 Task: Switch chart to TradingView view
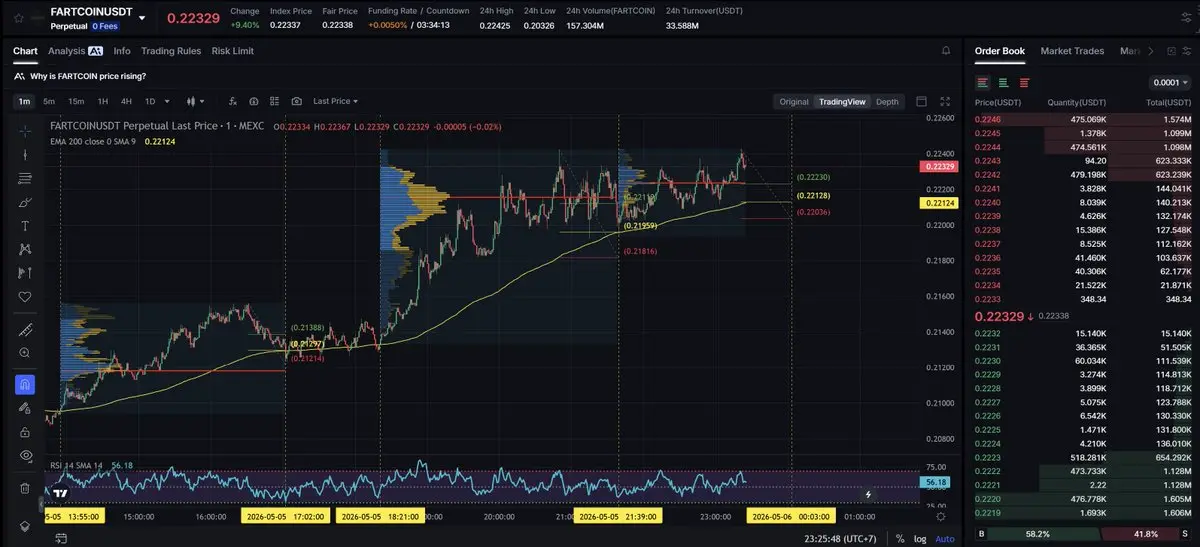coord(842,102)
